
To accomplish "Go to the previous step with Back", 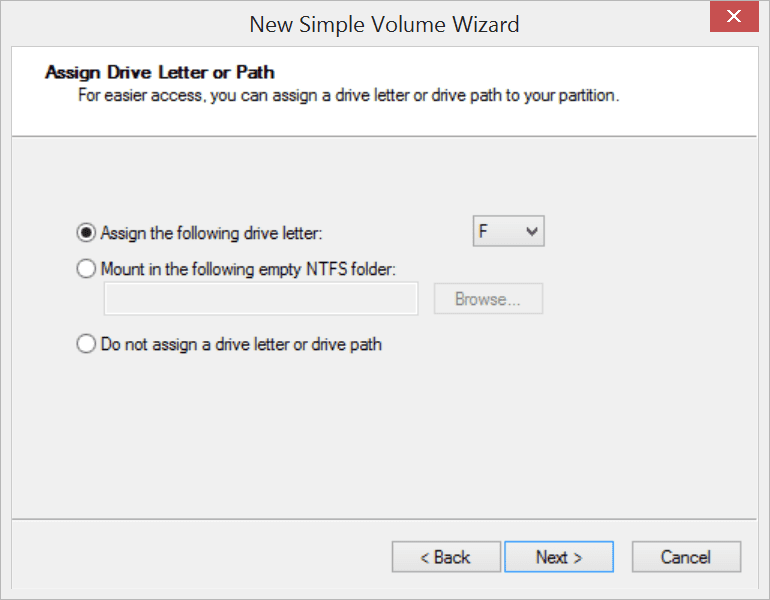I will (x=446, y=557).
